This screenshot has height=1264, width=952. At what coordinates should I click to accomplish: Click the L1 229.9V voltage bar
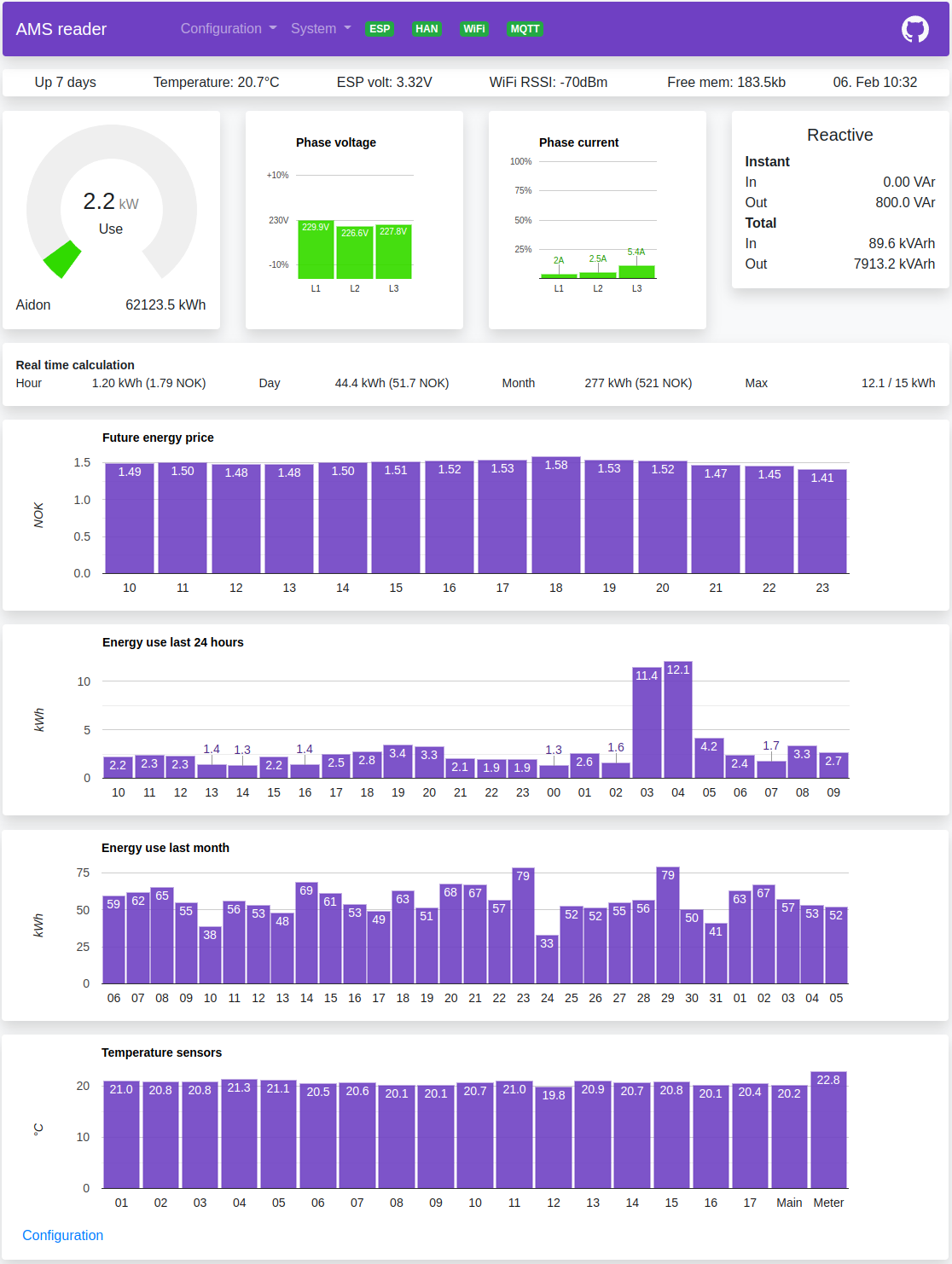pos(316,252)
